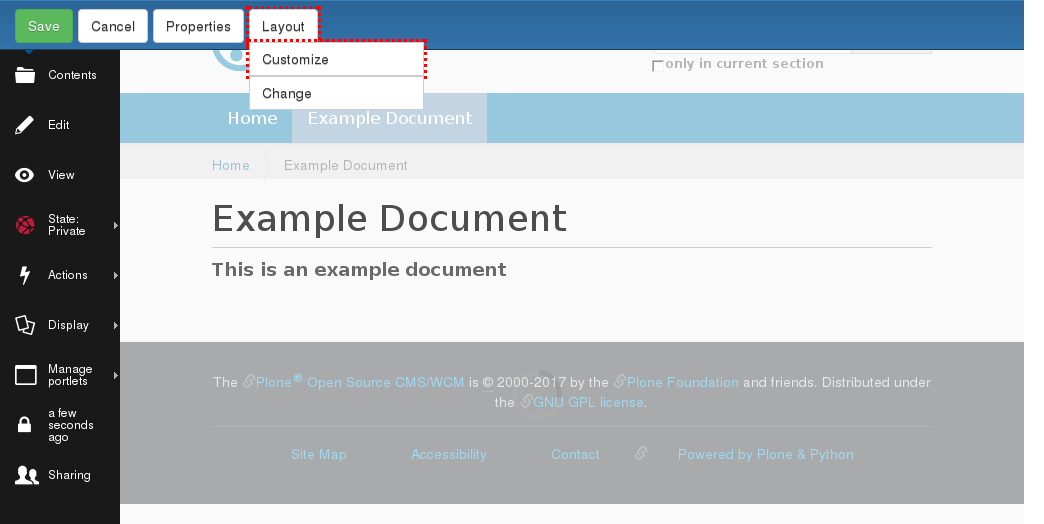Click the Sharing people icon
Image resolution: width=1044 pixels, height=524 pixels.
coord(27,475)
